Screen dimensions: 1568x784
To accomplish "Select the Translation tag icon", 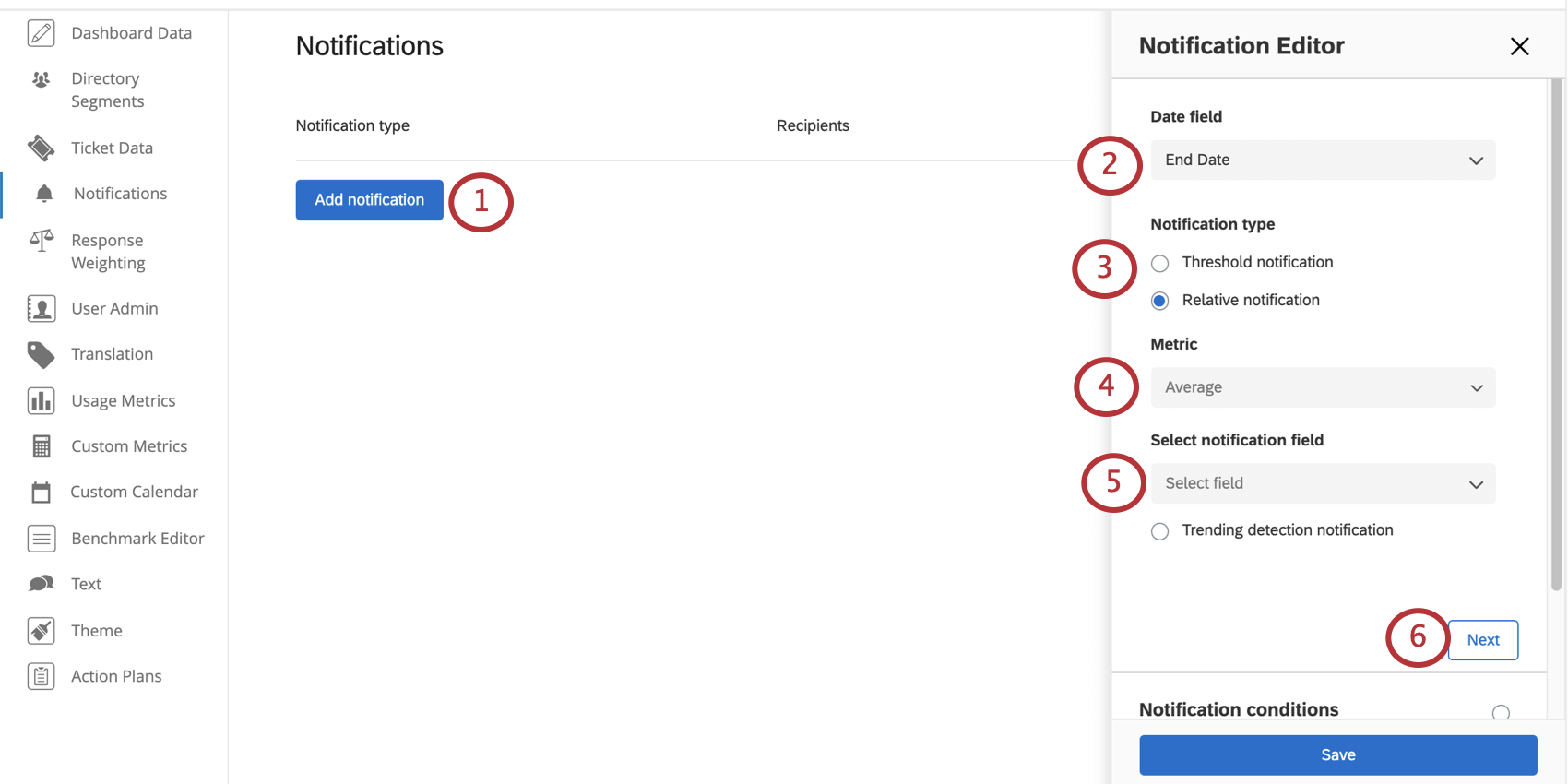I will (41, 354).
